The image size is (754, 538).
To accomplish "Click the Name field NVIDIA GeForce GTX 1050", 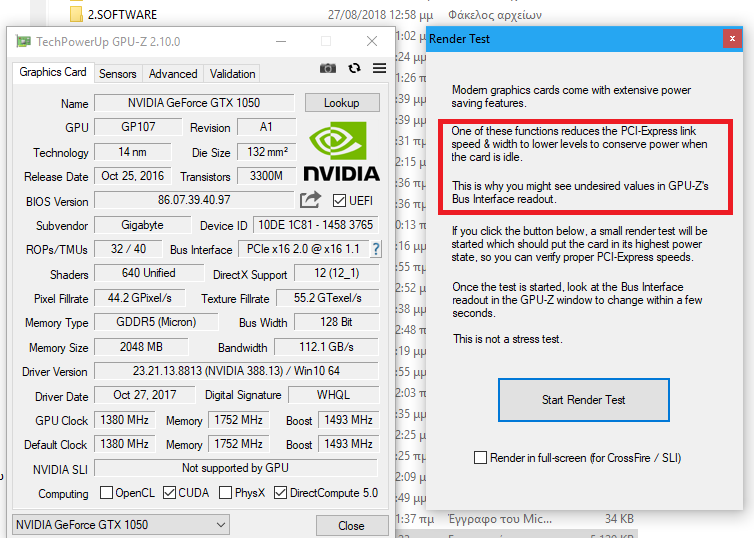I will 194,103.
